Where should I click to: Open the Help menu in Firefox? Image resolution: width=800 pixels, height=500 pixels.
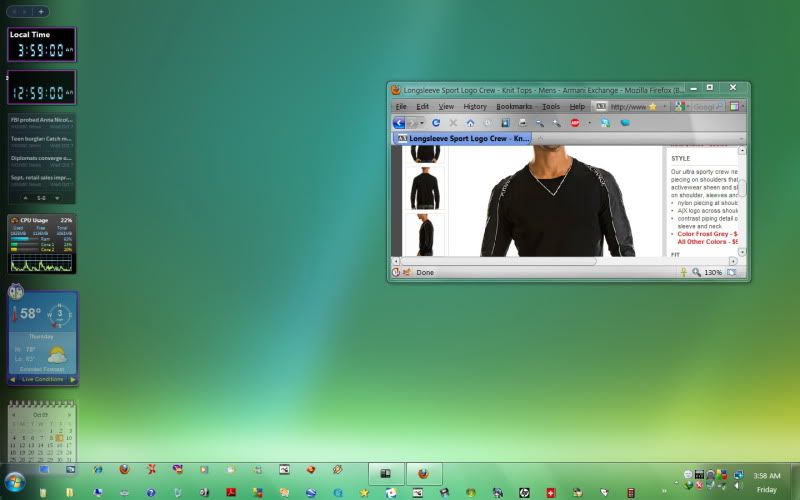tap(577, 107)
